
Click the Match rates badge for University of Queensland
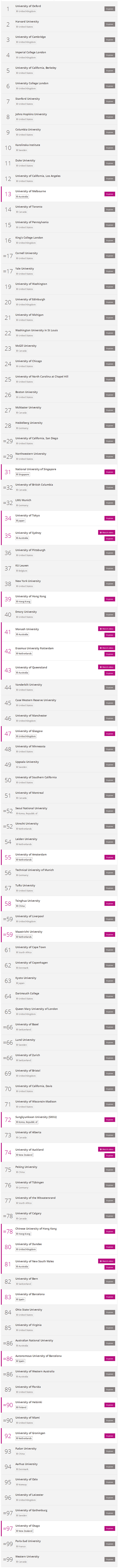coord(106,667)
